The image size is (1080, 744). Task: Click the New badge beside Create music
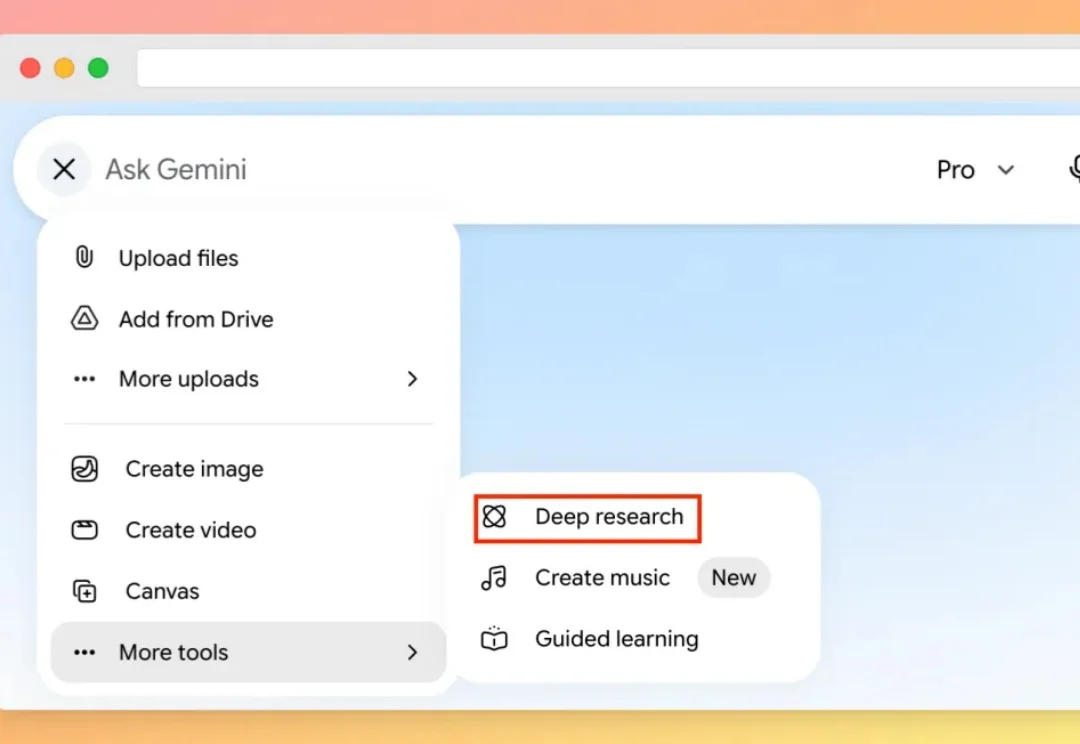[734, 578]
